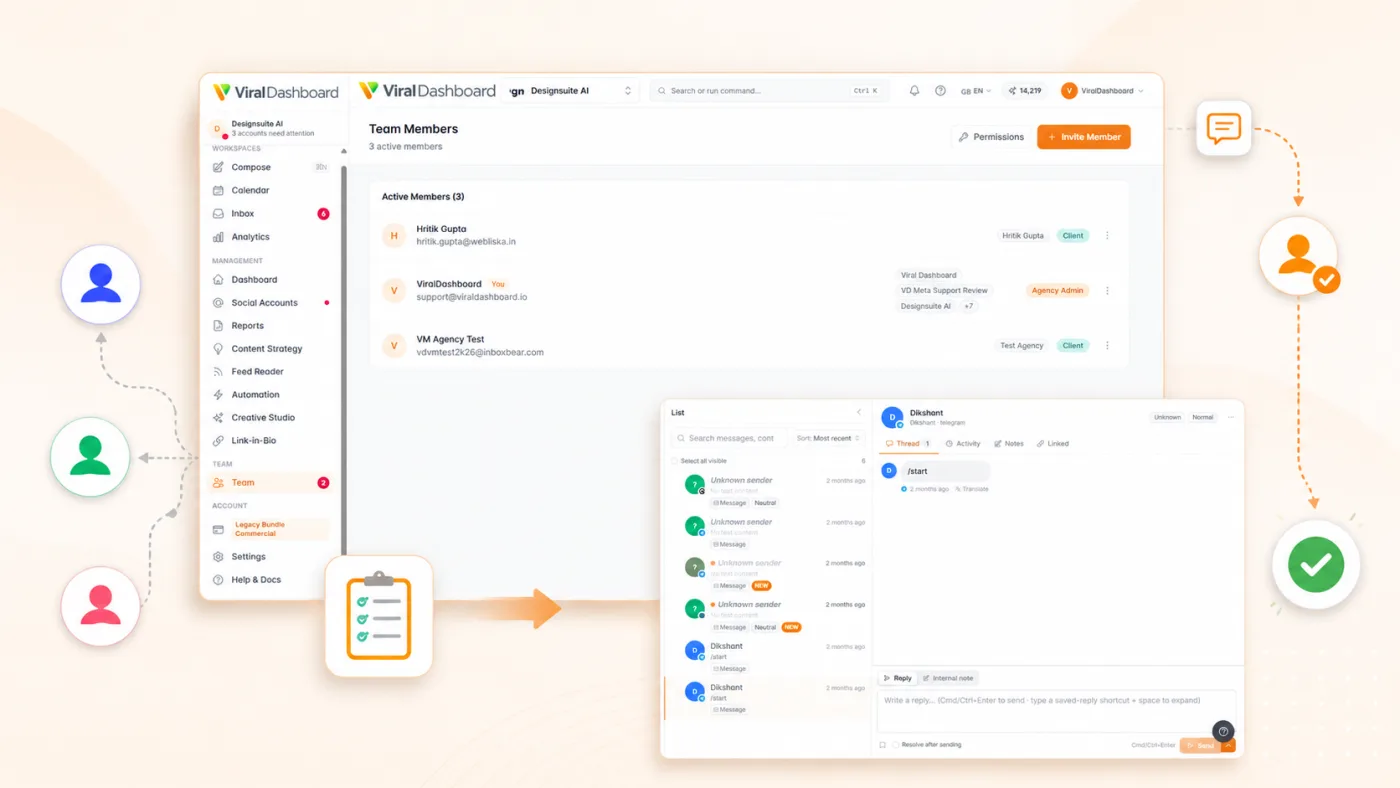Switch to the Activity tab
Screen dimensions: 1400x788
[x=963, y=443]
